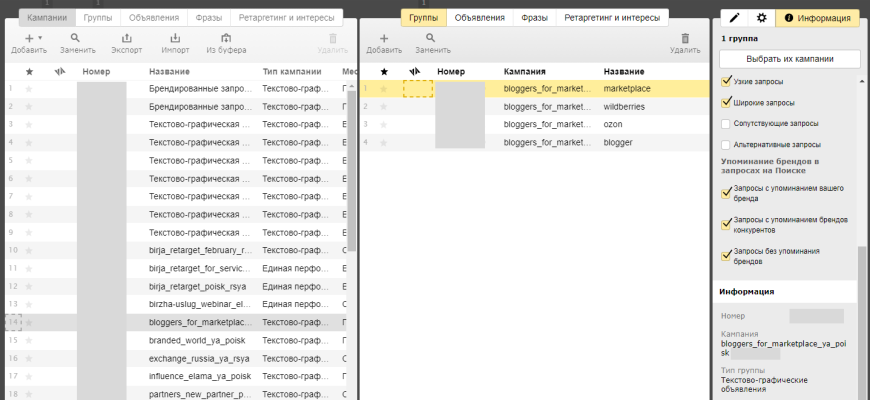870x400 pixels.
Task: Click the Импорт icon in campaigns toolbar
Action: click(x=175, y=38)
